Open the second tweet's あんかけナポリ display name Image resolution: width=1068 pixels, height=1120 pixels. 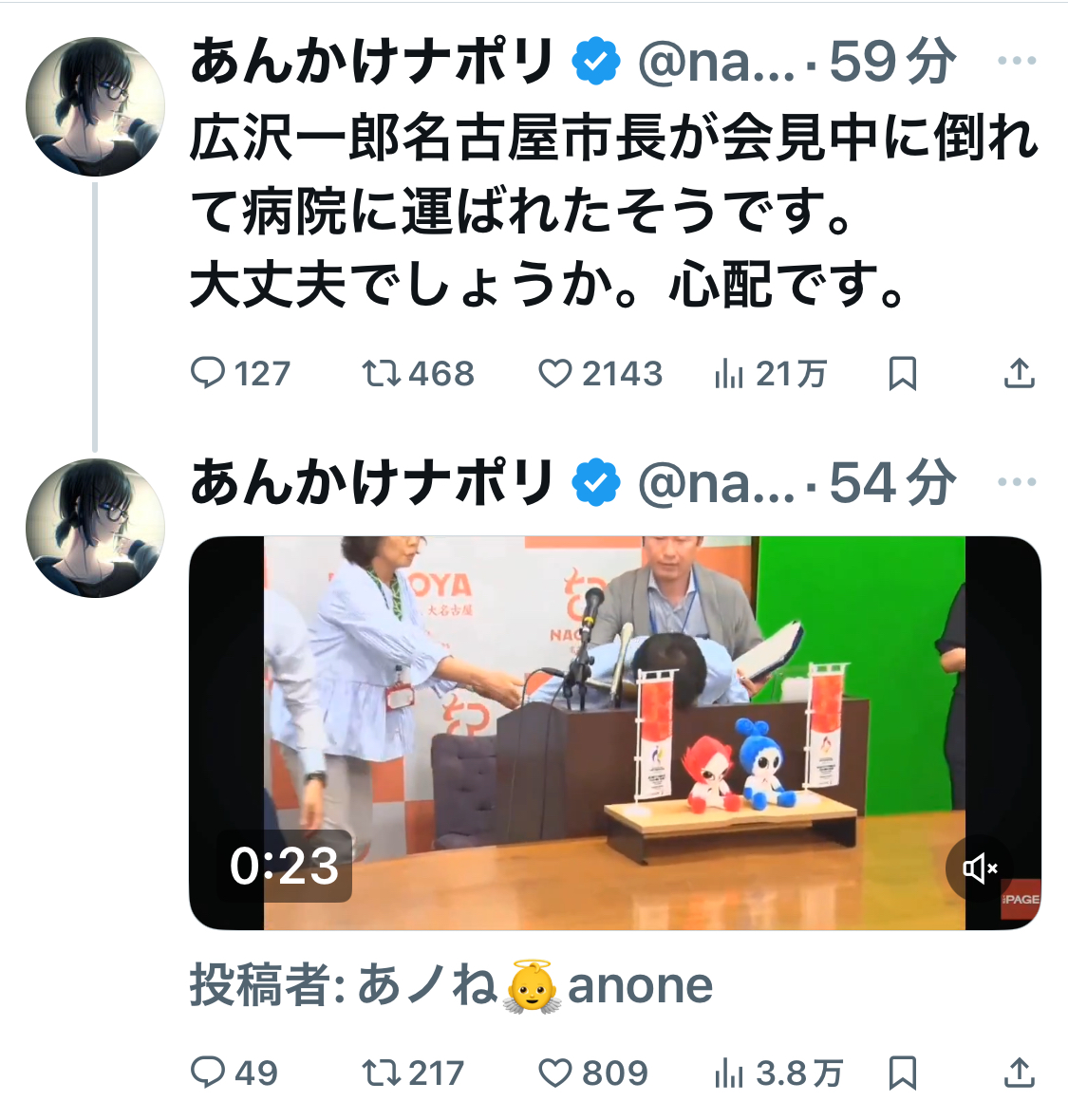371,483
